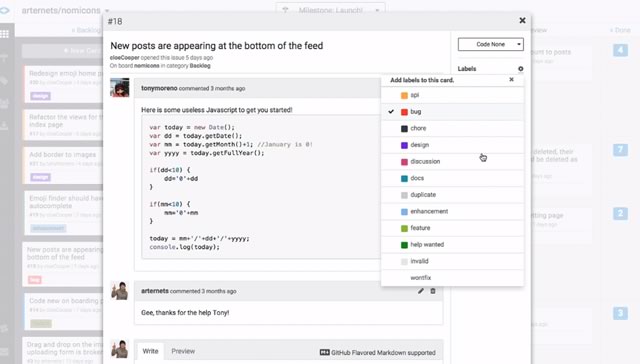This screenshot has height=364, width=640.
Task: Select the help wanted label row
Action: click(452, 245)
